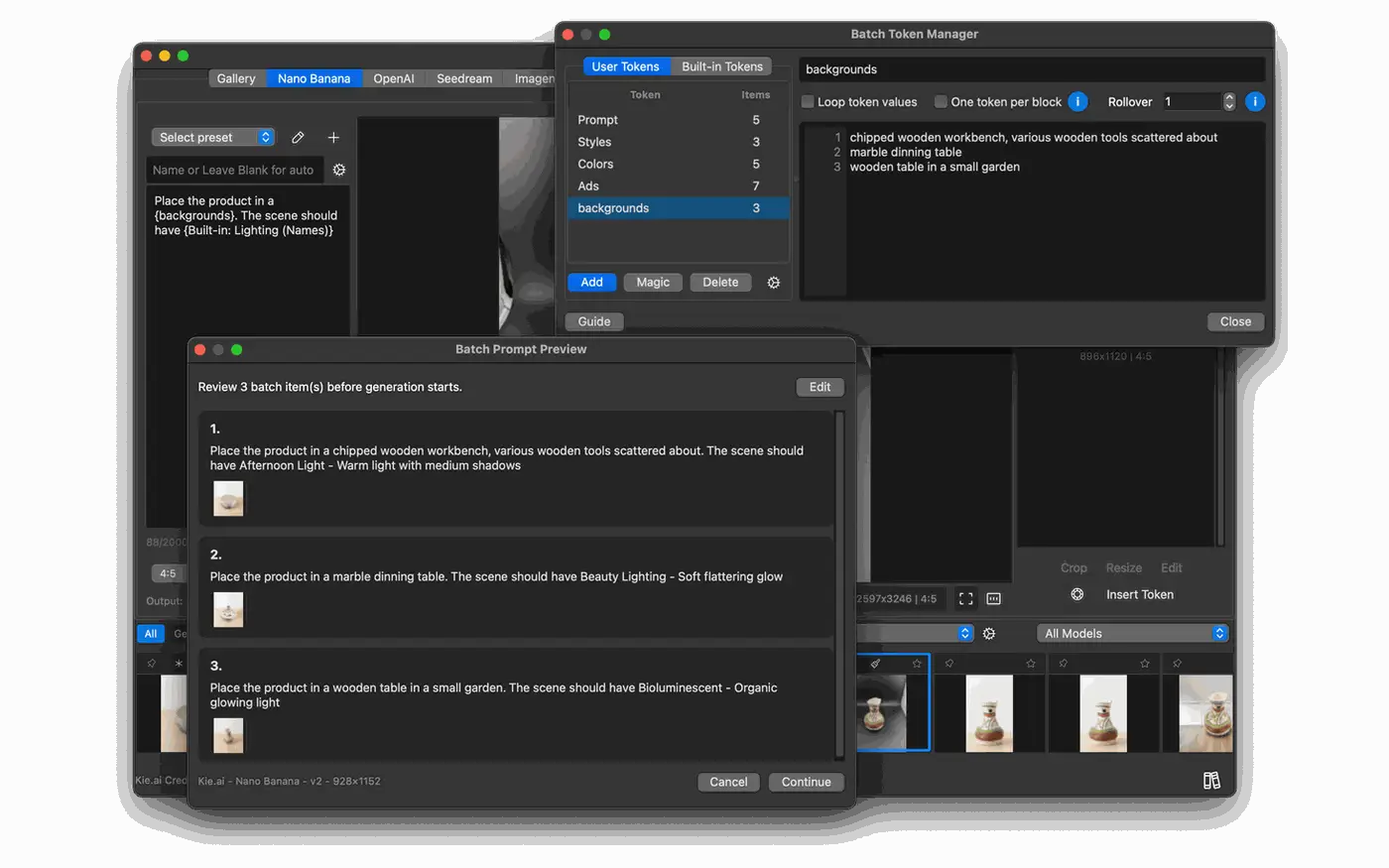The width and height of the screenshot is (1389, 868).
Task: Click the token icon left of Insert Token
Action: tap(1077, 594)
